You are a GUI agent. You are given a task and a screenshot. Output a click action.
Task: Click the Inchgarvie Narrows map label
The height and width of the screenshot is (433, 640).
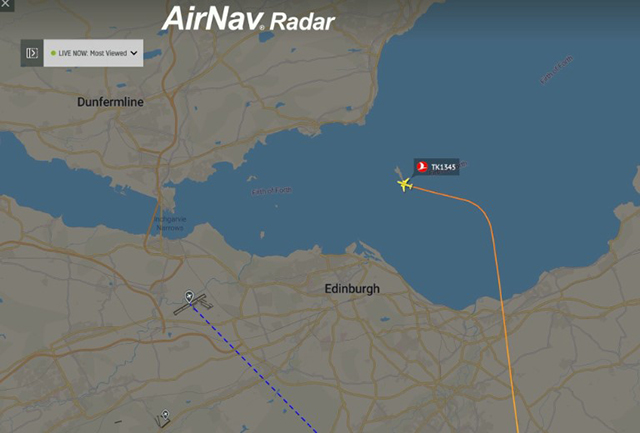[x=170, y=223]
